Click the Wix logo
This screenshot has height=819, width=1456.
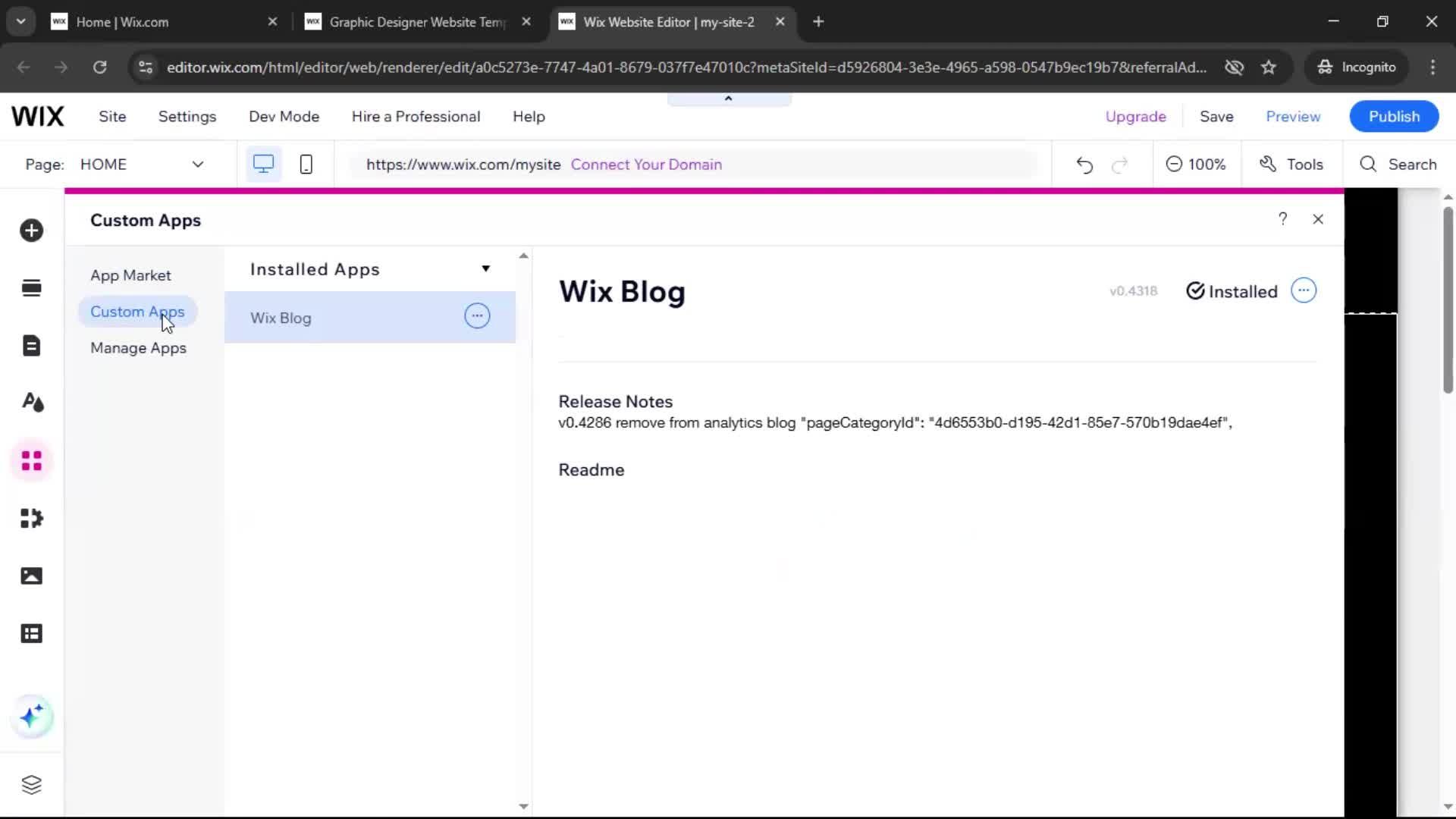(x=38, y=116)
